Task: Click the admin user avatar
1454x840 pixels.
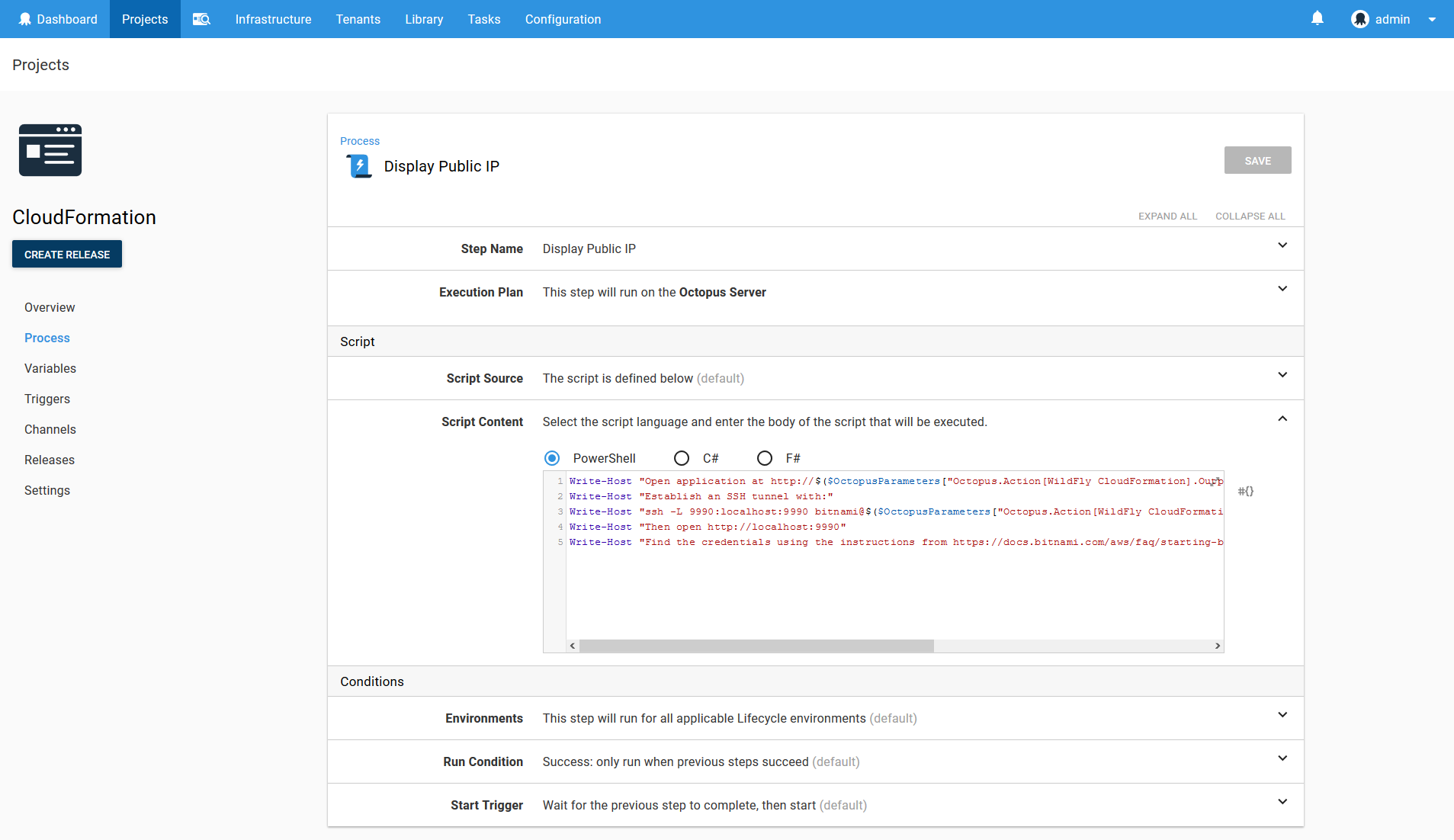Action: (x=1360, y=19)
